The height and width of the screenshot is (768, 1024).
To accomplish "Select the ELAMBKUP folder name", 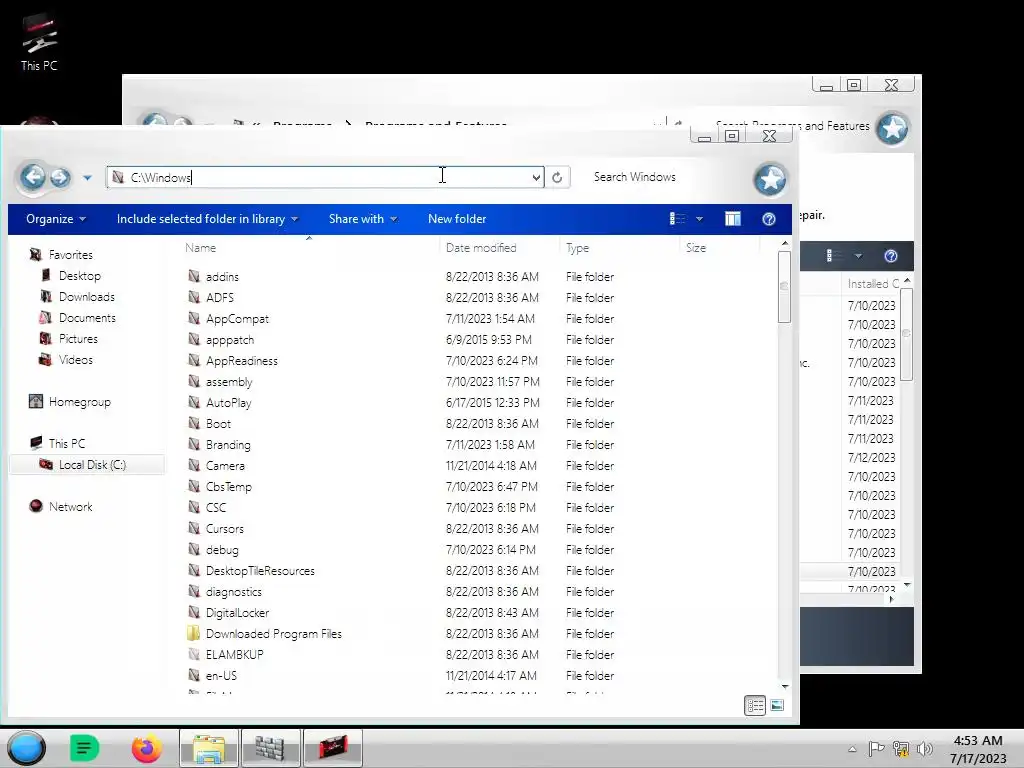I will coord(234,654).
